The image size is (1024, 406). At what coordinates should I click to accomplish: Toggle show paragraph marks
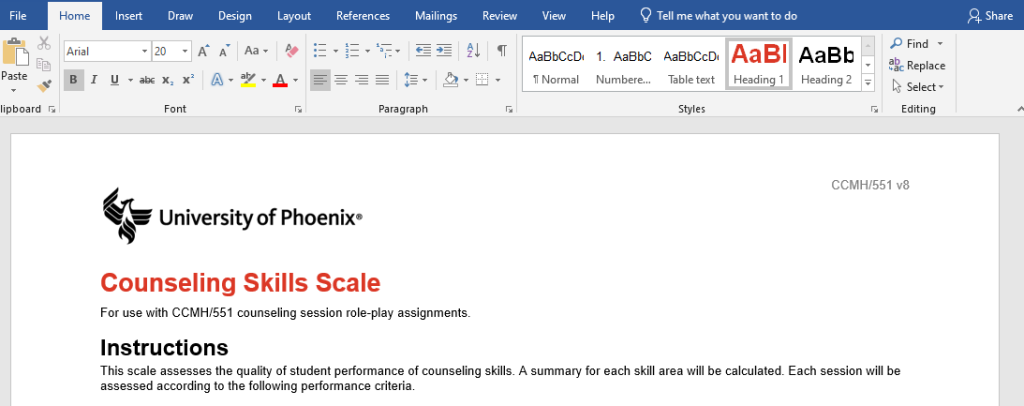502,50
